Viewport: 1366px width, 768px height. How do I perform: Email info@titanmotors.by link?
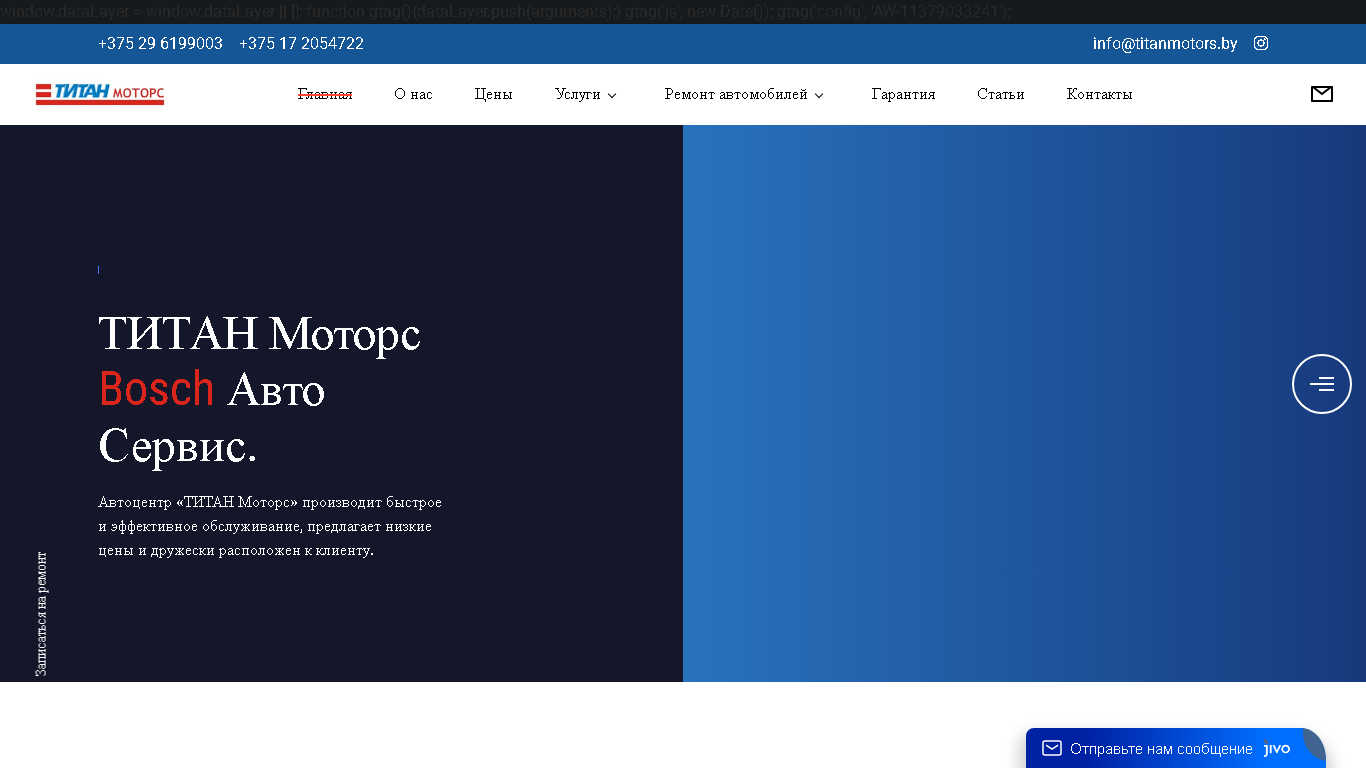click(1165, 44)
